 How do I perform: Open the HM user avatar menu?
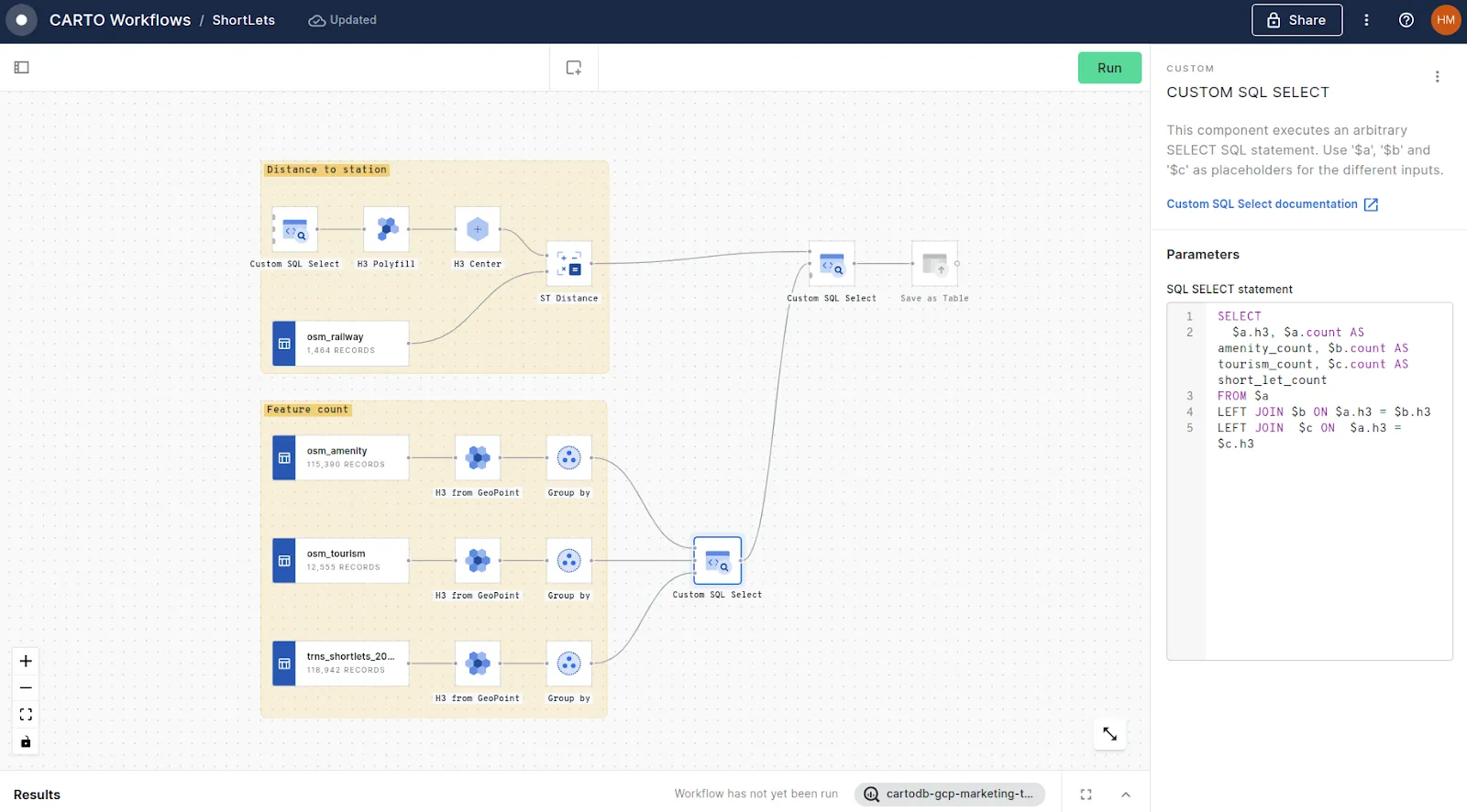[1446, 20]
